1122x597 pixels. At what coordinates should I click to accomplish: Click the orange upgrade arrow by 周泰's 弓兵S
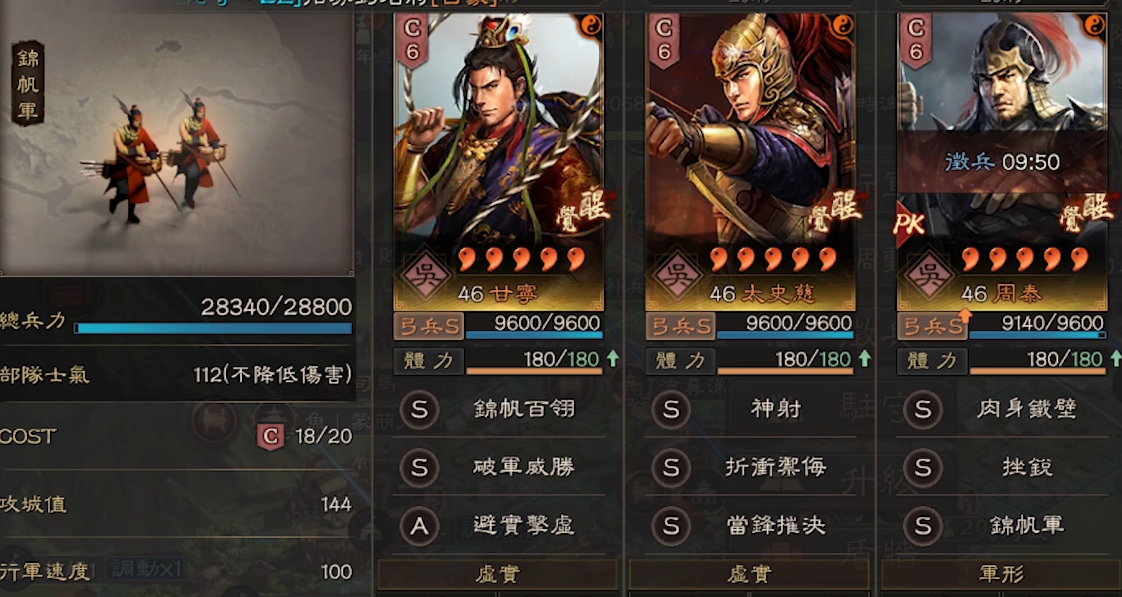[965, 316]
